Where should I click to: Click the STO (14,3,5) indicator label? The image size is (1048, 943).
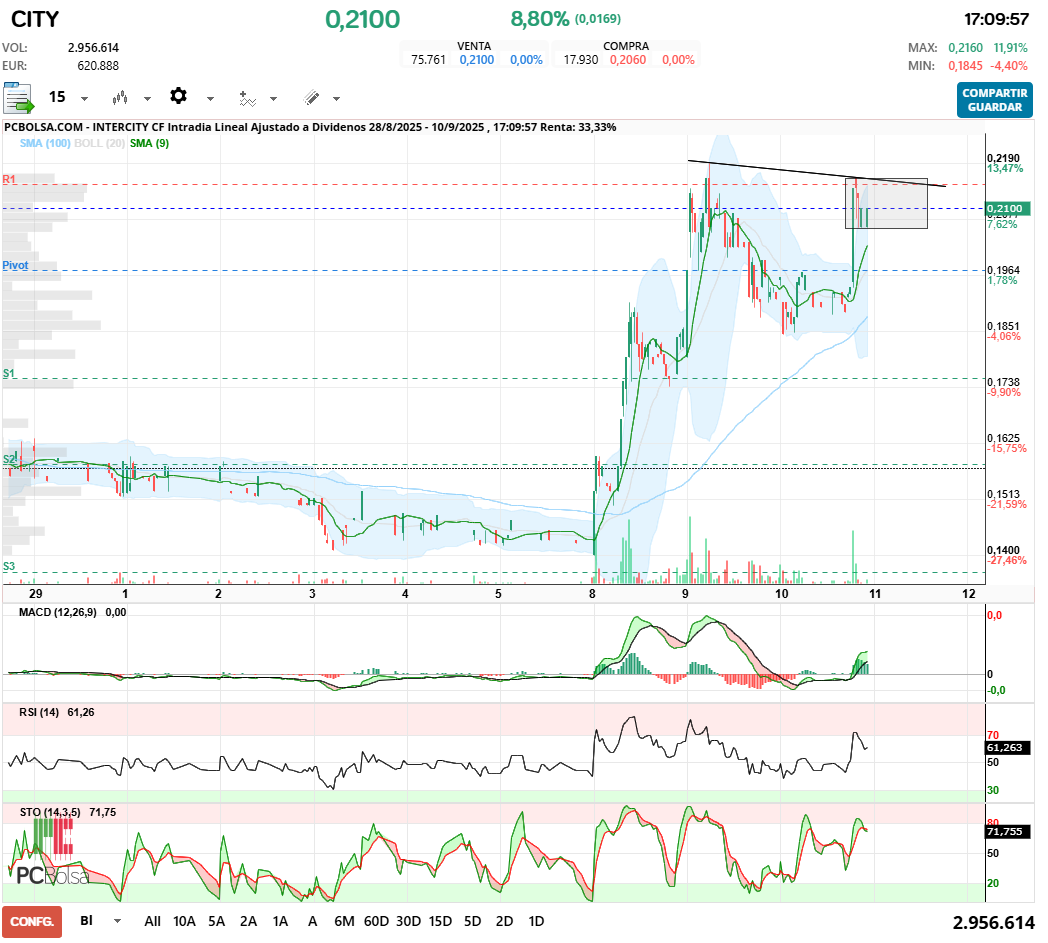pyautogui.click(x=50, y=813)
